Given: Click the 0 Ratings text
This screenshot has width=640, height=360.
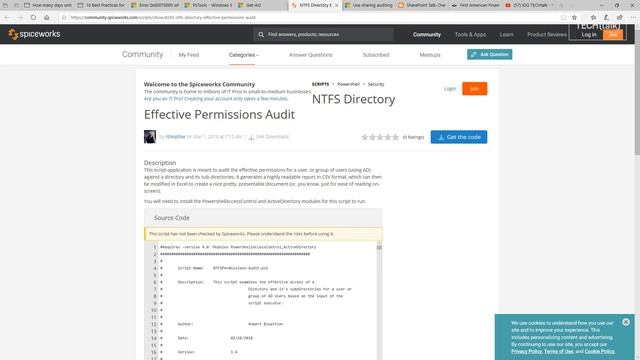Looking at the screenshot, I should coord(413,137).
